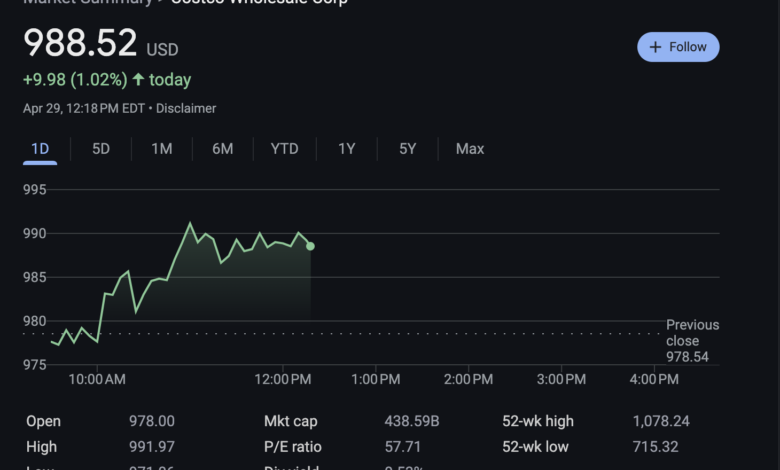
Task: Click the Open value 978.00
Action: [x=152, y=421]
